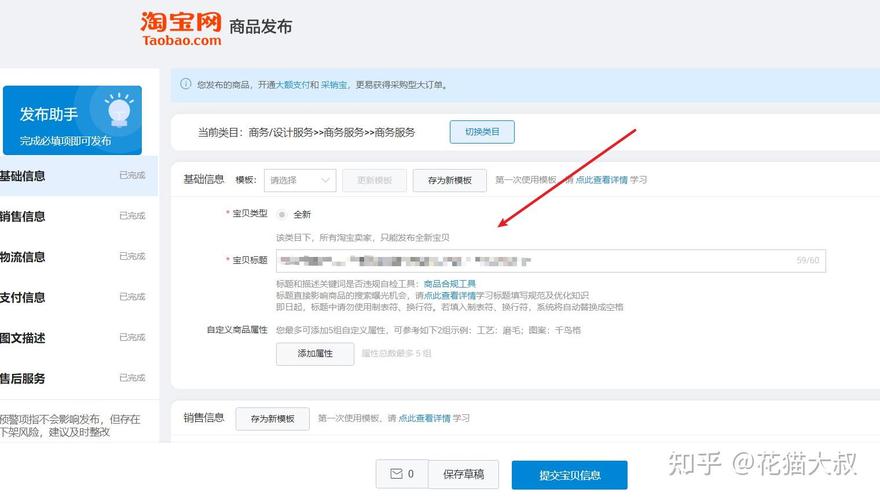Open the 商品合规工具 link

tap(450, 284)
